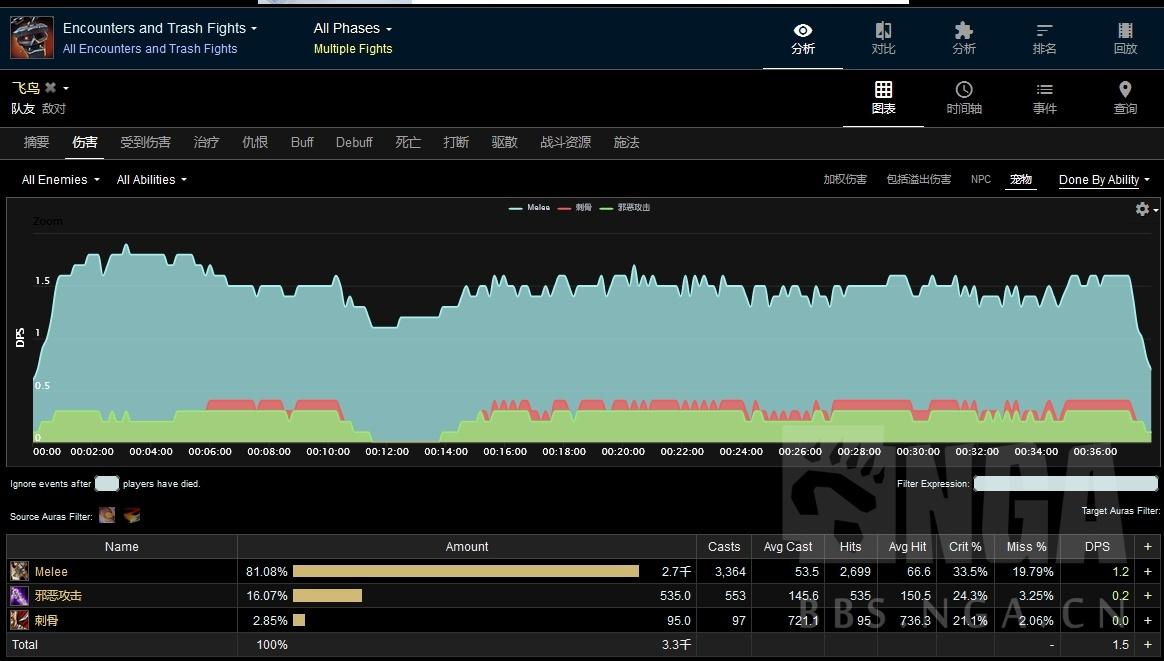Open the 死亡 deaths tab
The width and height of the screenshot is (1164, 661).
[x=408, y=143]
